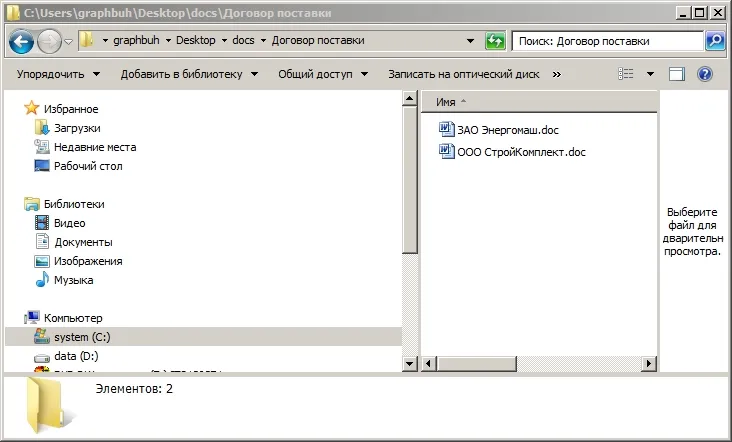Click the green refresh button beside address bar
732x442 pixels.
coord(495,41)
